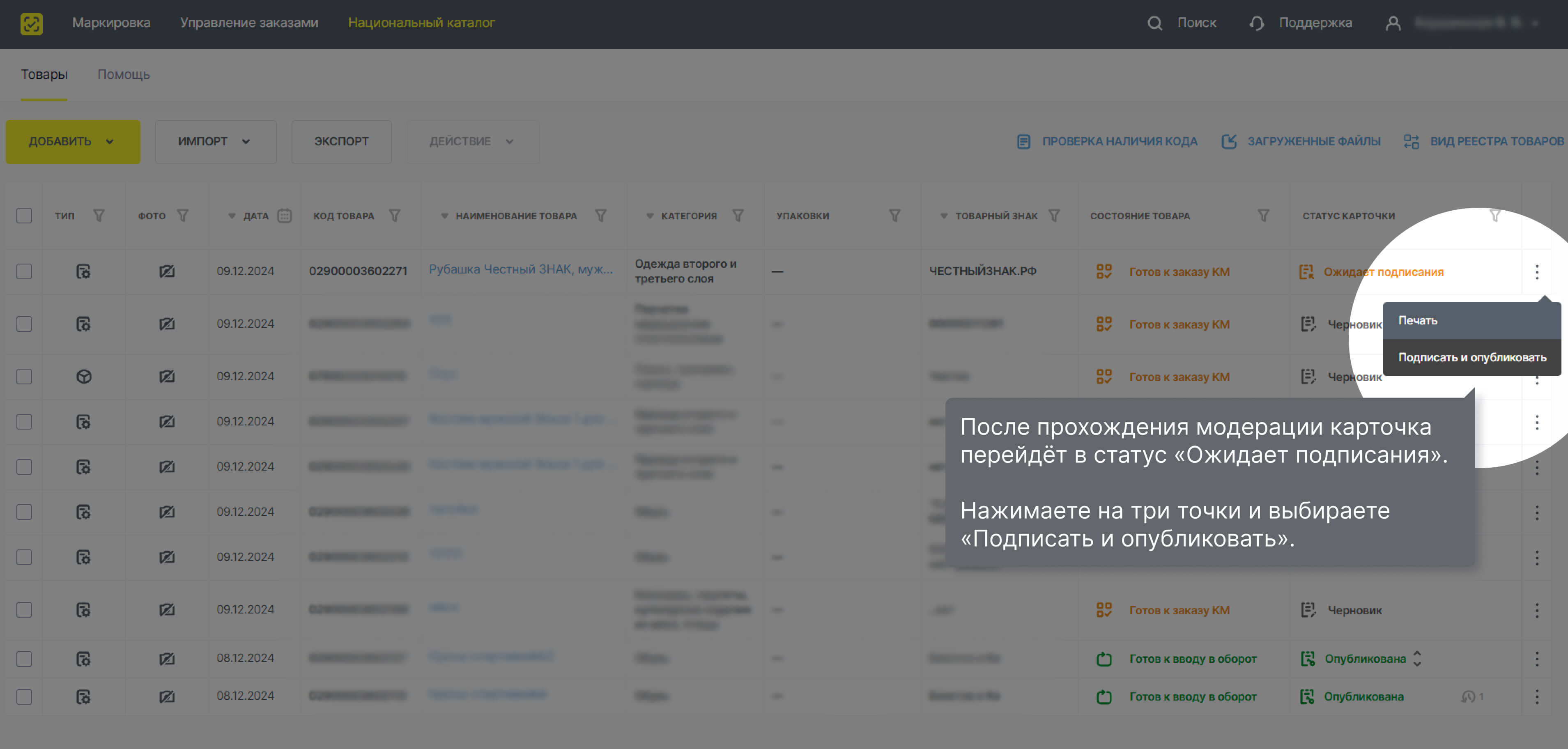1568x749 pixels.
Task: Click filter icon in Код товара column
Action: [394, 216]
